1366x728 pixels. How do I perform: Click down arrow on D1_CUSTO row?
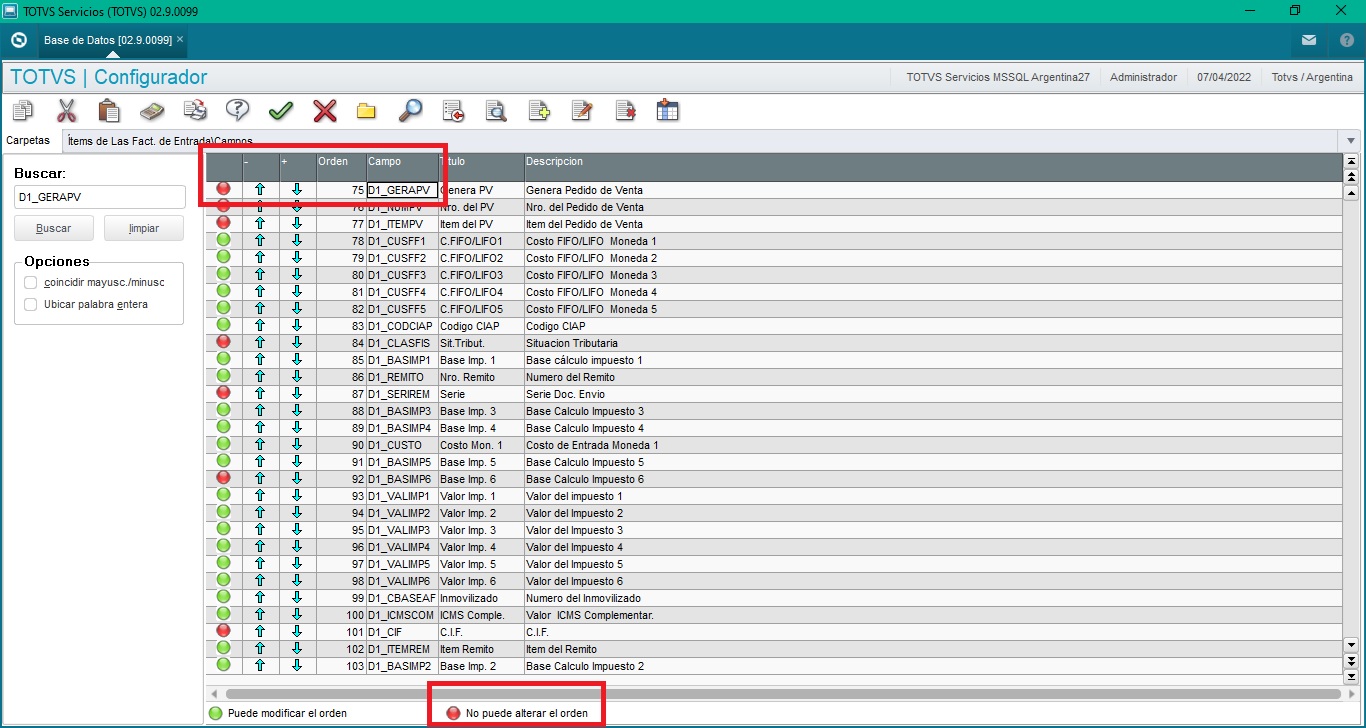pos(297,445)
